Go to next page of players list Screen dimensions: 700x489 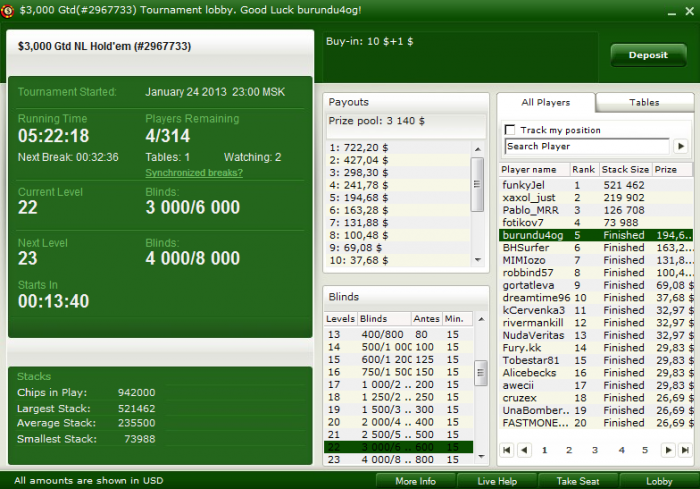(x=668, y=450)
